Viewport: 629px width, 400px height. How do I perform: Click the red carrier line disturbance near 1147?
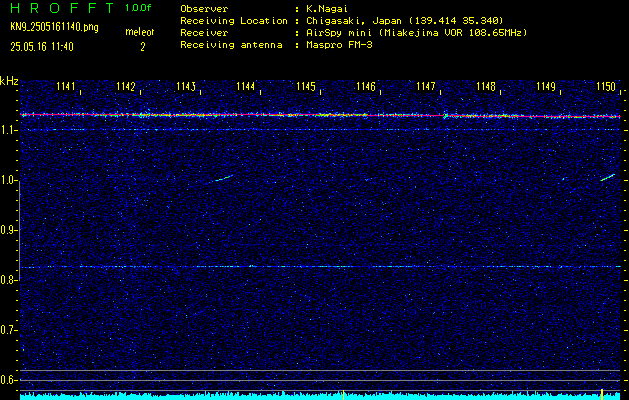tap(445, 116)
